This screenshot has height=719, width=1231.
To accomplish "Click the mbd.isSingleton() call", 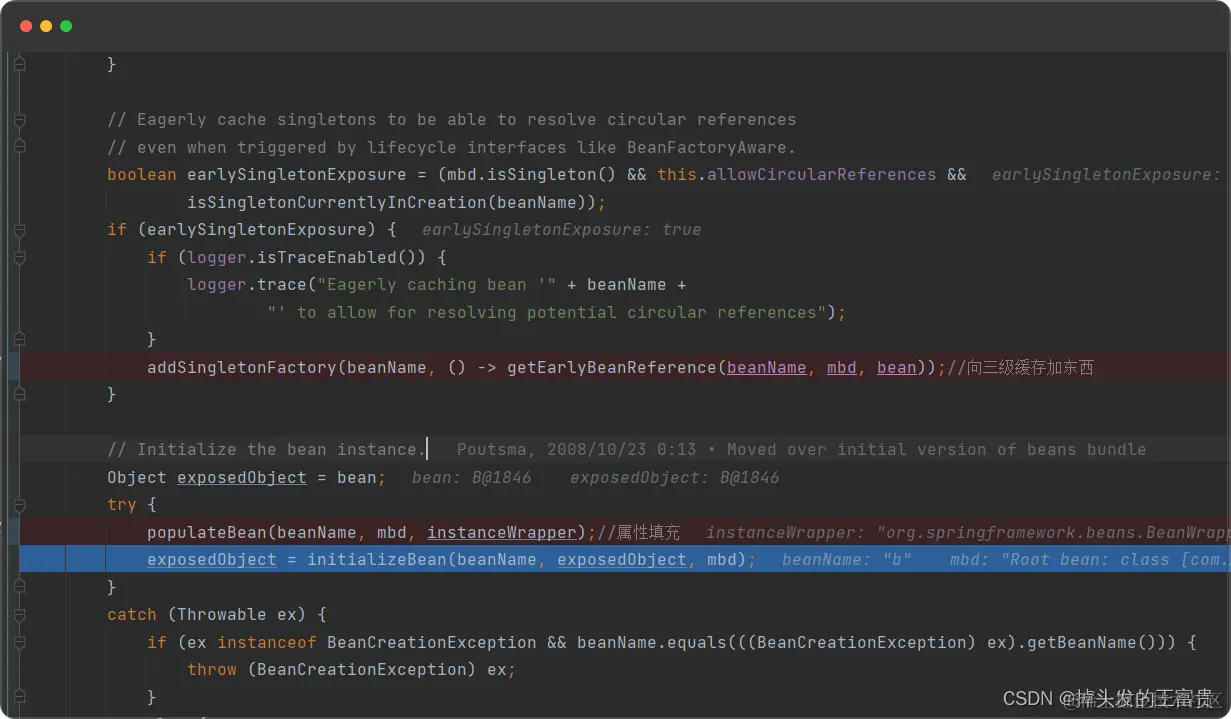I will [x=531, y=174].
